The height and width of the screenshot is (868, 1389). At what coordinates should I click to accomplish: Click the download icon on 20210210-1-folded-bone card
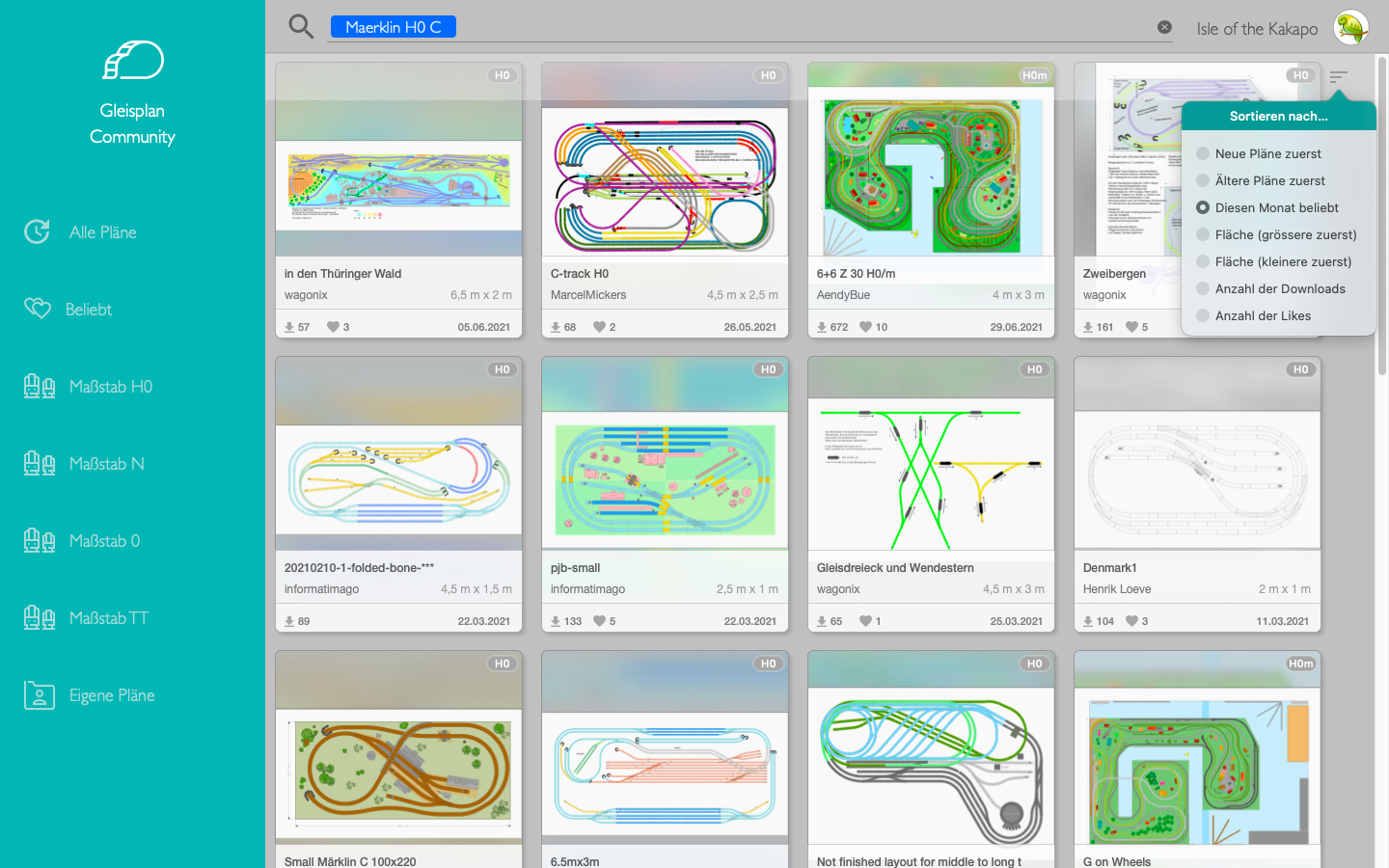point(289,621)
